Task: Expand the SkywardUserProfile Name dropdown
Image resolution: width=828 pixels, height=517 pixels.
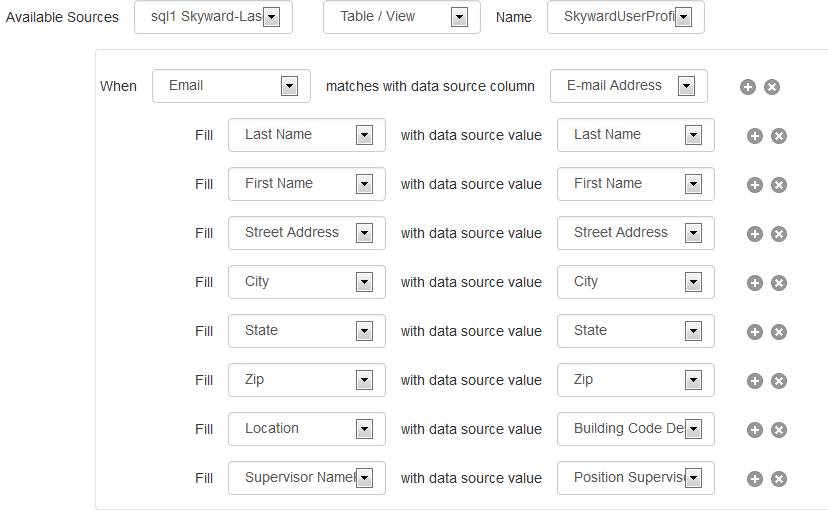Action: click(x=626, y=17)
